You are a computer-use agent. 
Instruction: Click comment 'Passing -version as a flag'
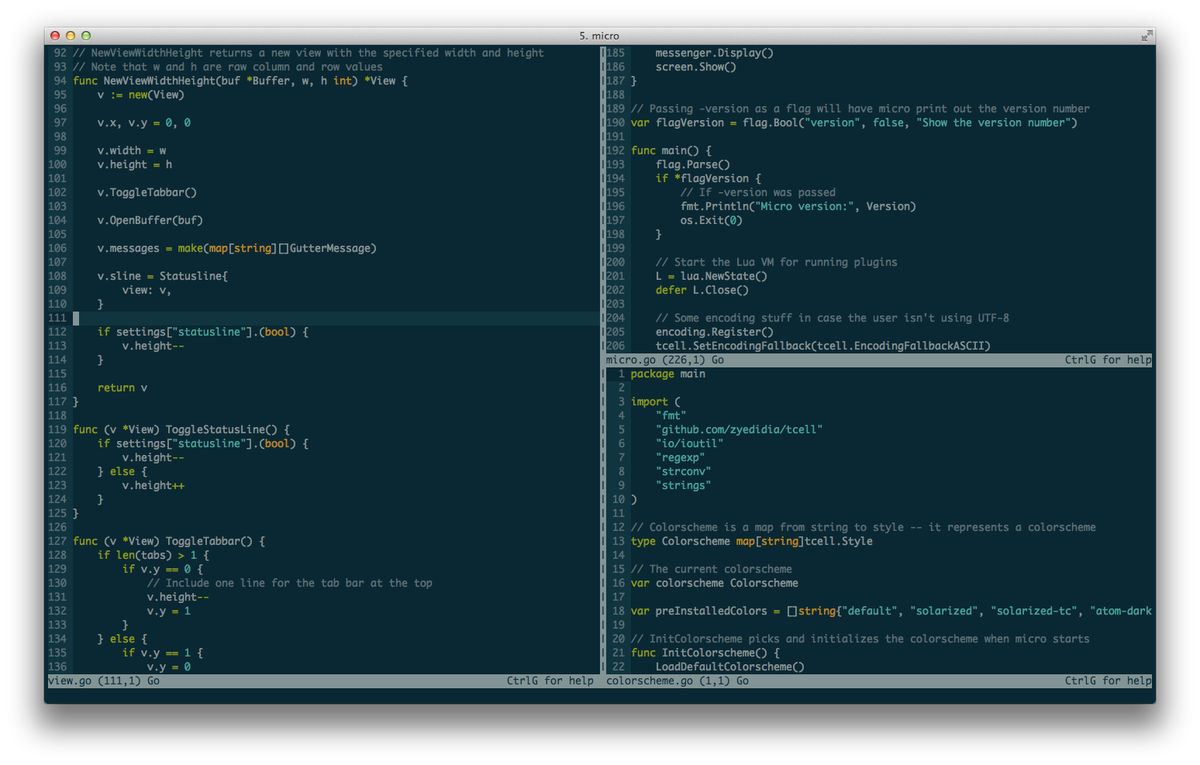(860, 109)
